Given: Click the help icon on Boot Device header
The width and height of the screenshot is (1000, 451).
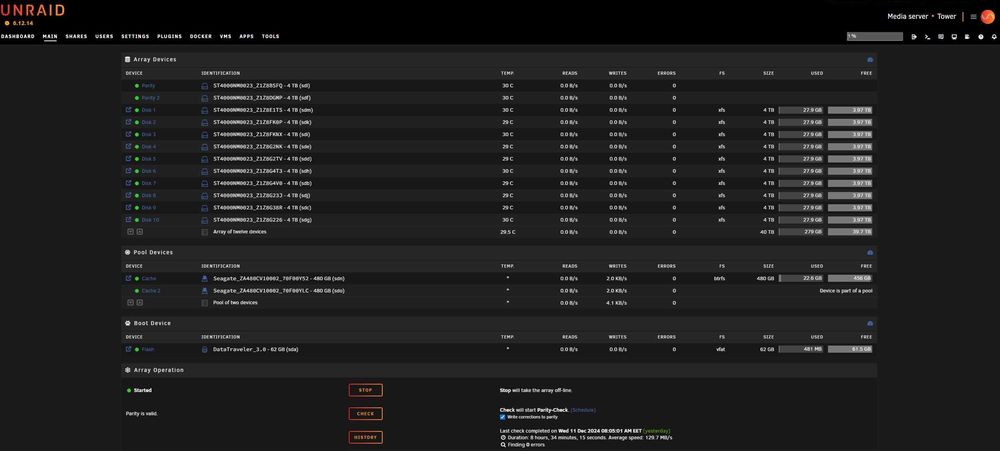Looking at the screenshot, I should [870, 323].
